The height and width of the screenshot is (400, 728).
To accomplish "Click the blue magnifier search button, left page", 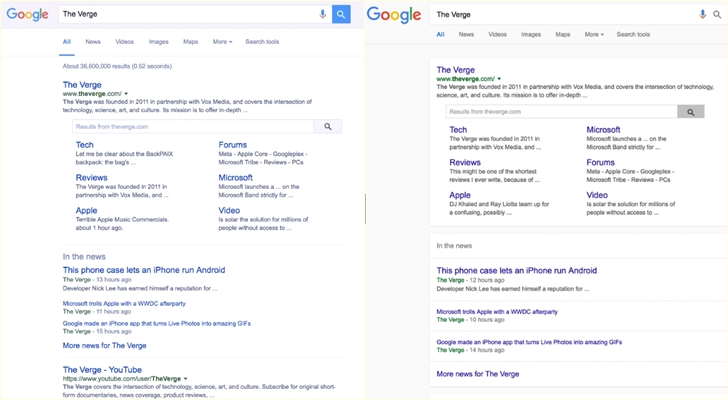I will pyautogui.click(x=341, y=14).
